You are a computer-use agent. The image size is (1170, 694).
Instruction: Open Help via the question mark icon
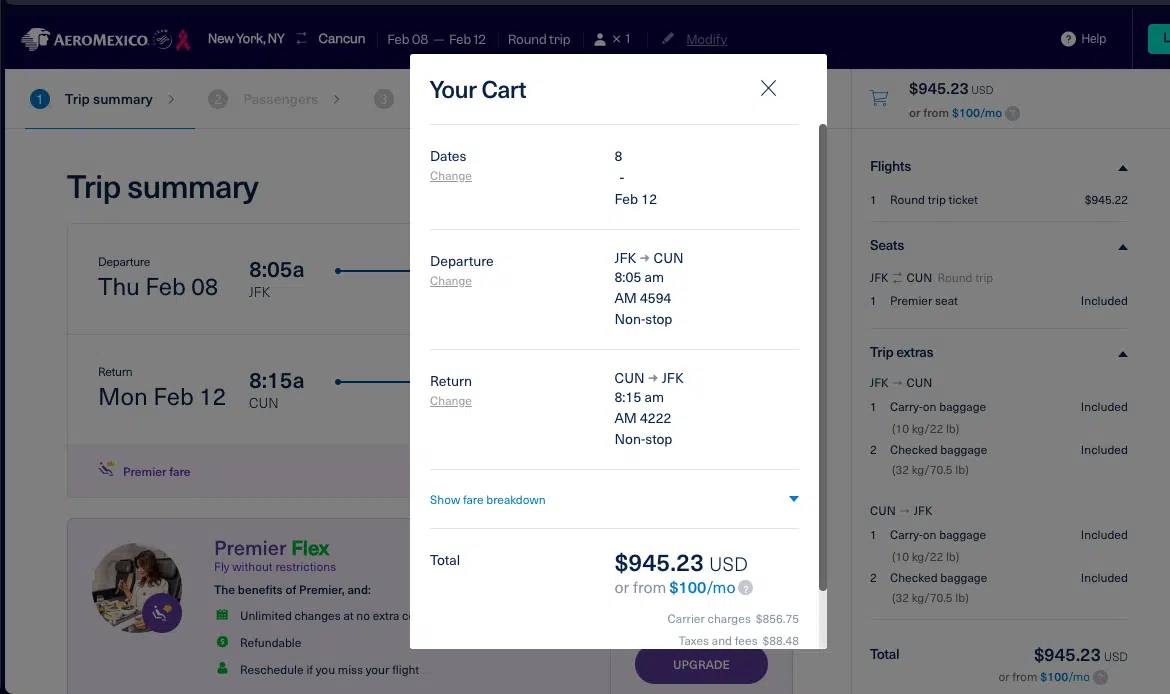tap(1066, 39)
